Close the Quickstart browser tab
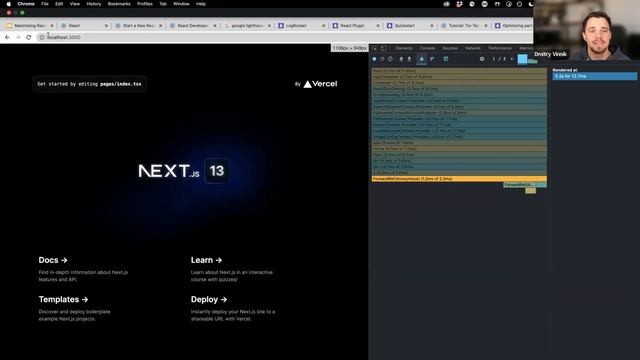The image size is (640, 360). pos(432,26)
